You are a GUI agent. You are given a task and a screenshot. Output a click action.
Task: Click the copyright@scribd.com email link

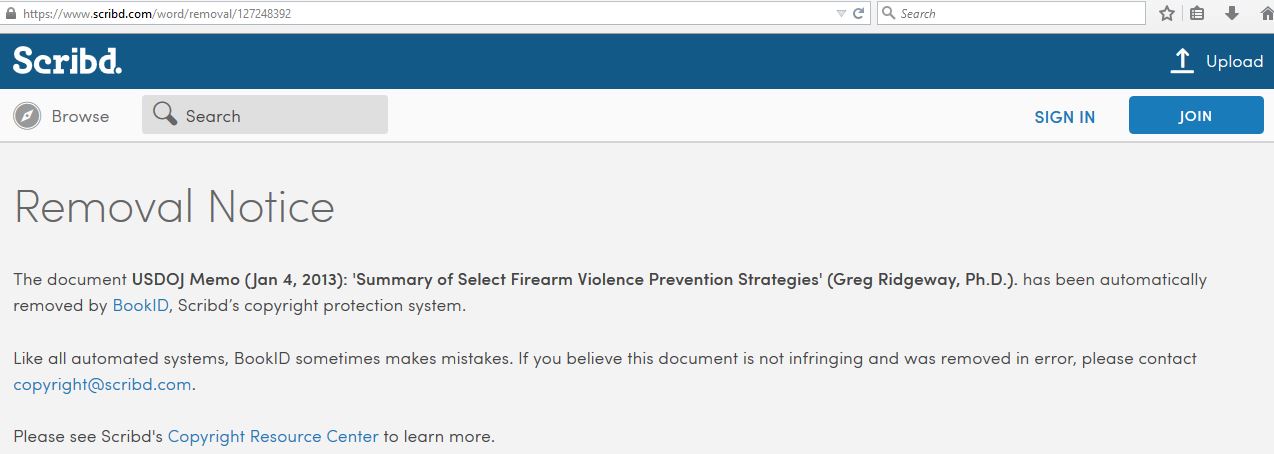click(x=102, y=384)
